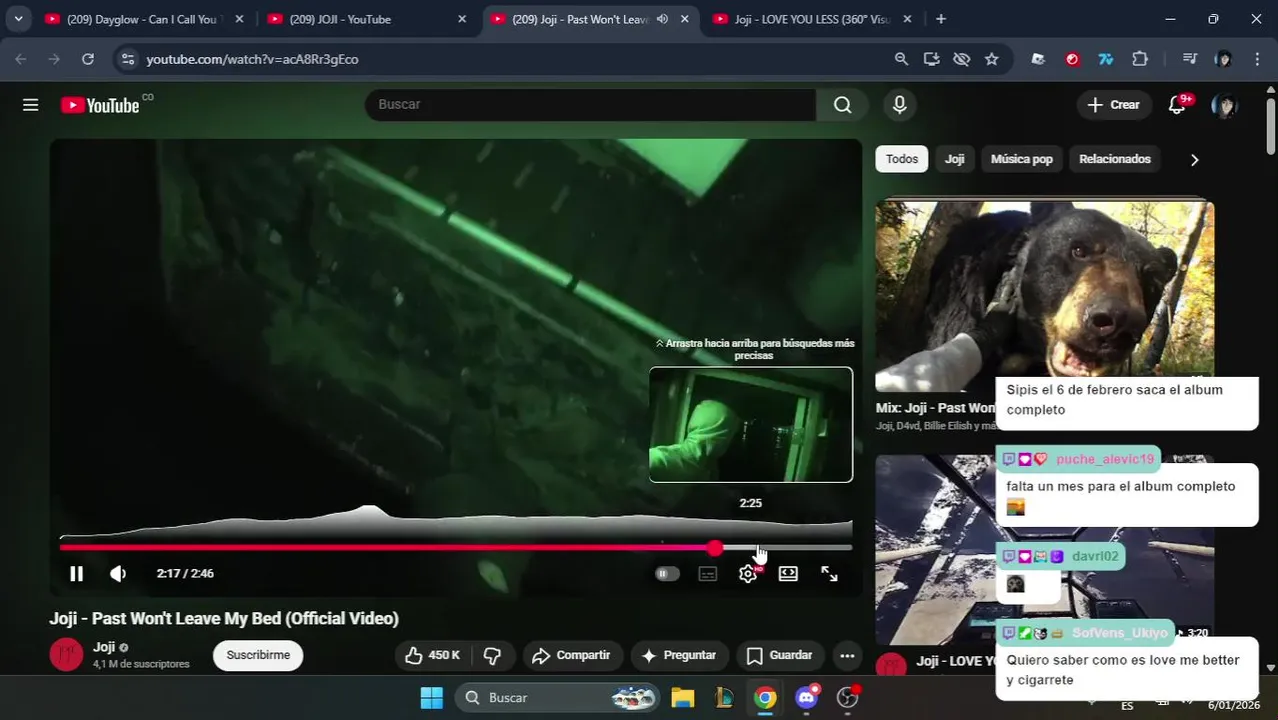Screen dimensions: 1278x720
Task: Select the Joji filter chip
Action: point(955,159)
